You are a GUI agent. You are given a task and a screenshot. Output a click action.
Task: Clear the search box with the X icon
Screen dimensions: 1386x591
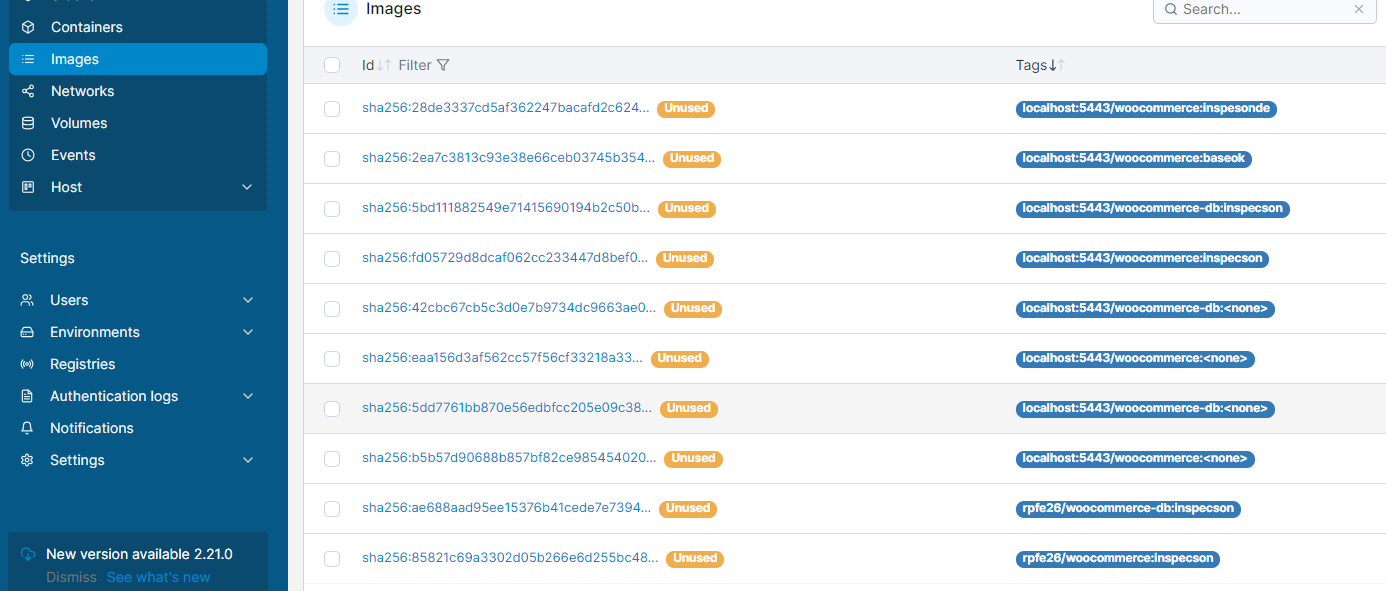click(x=1358, y=9)
